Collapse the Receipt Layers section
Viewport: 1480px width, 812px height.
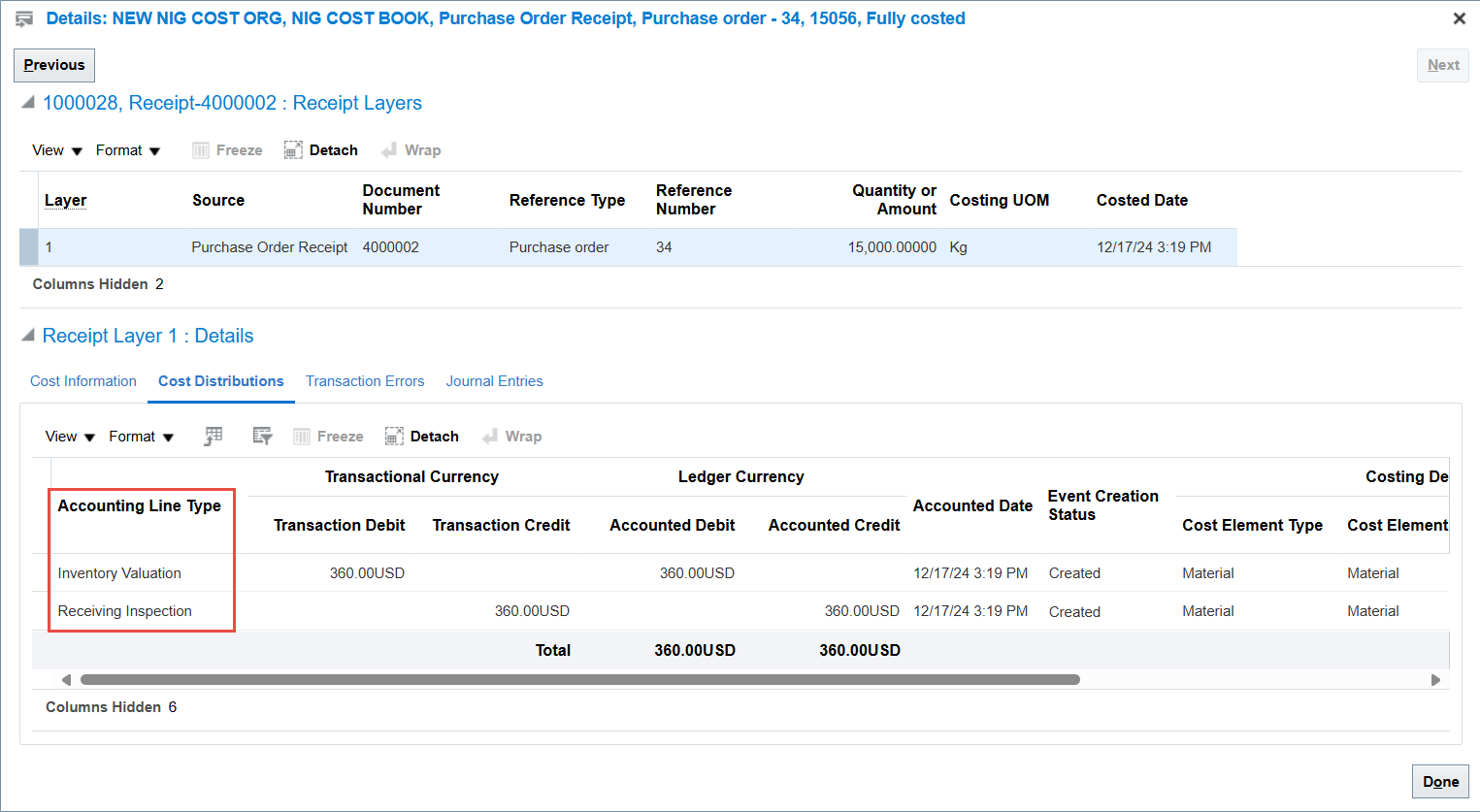[27, 101]
